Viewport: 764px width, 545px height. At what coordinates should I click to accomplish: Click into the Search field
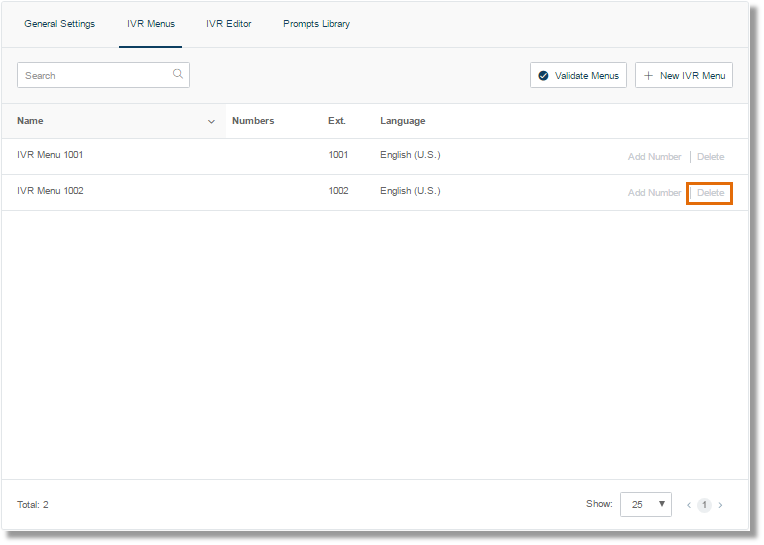103,75
